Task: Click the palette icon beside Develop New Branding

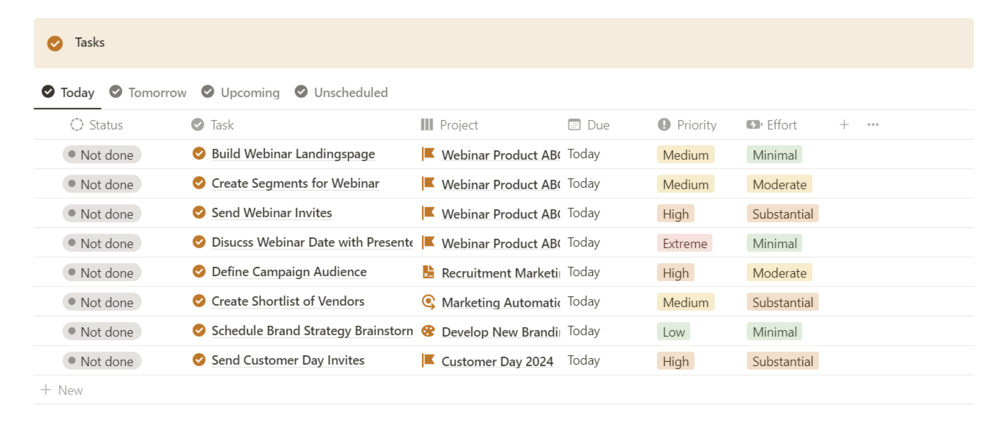Action: (x=428, y=331)
